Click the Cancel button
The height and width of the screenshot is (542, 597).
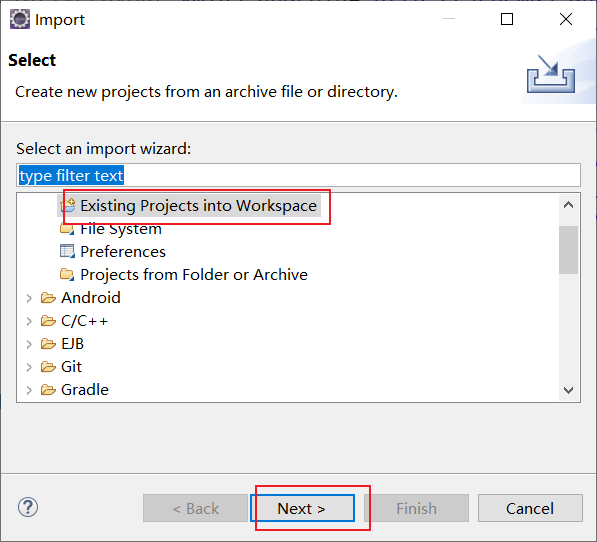click(530, 508)
